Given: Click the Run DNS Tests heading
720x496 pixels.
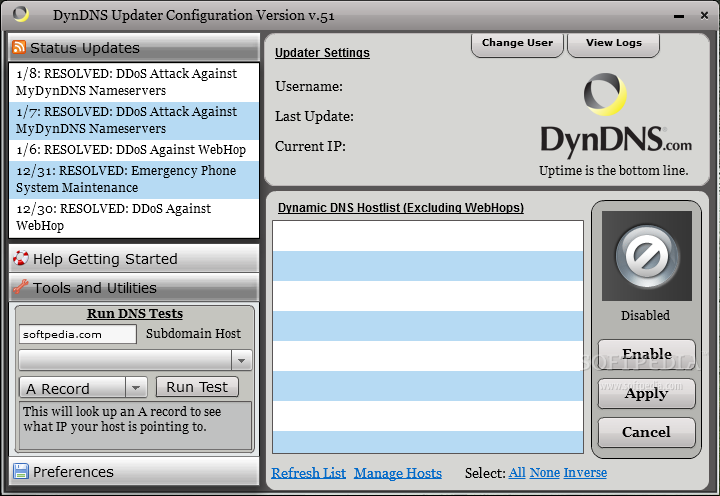Looking at the screenshot, I should (x=135, y=314).
